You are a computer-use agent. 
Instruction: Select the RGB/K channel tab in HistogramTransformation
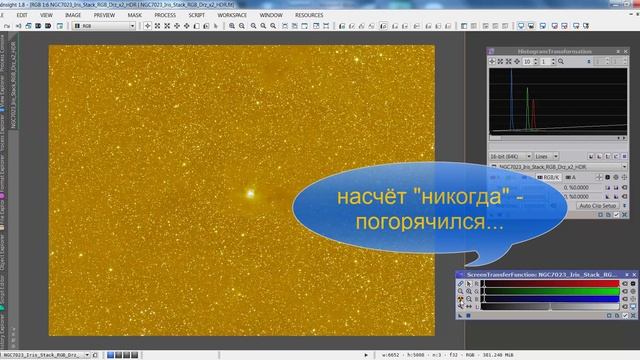coord(549,177)
